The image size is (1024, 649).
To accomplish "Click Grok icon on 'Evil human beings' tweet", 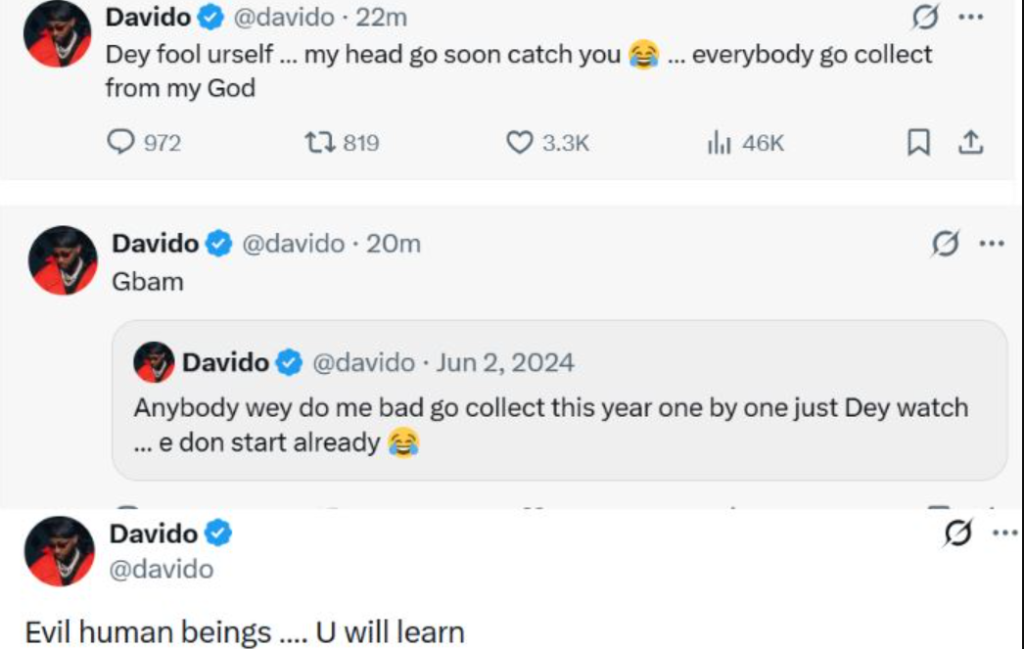I will (x=957, y=535).
